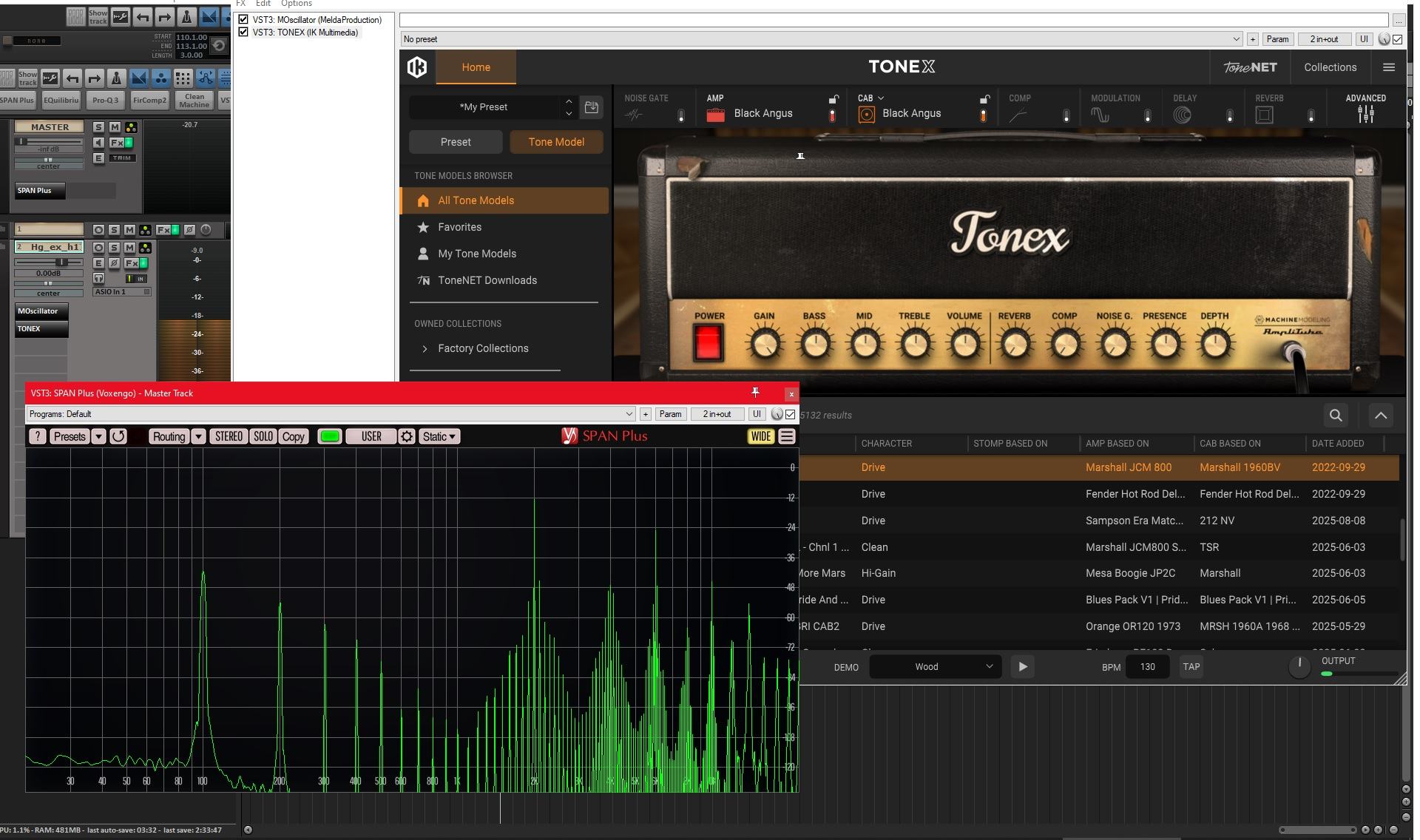Toggle the bypass checkbox in the SPAN Plus window
Screen dimensions: 1420x840
791,414
